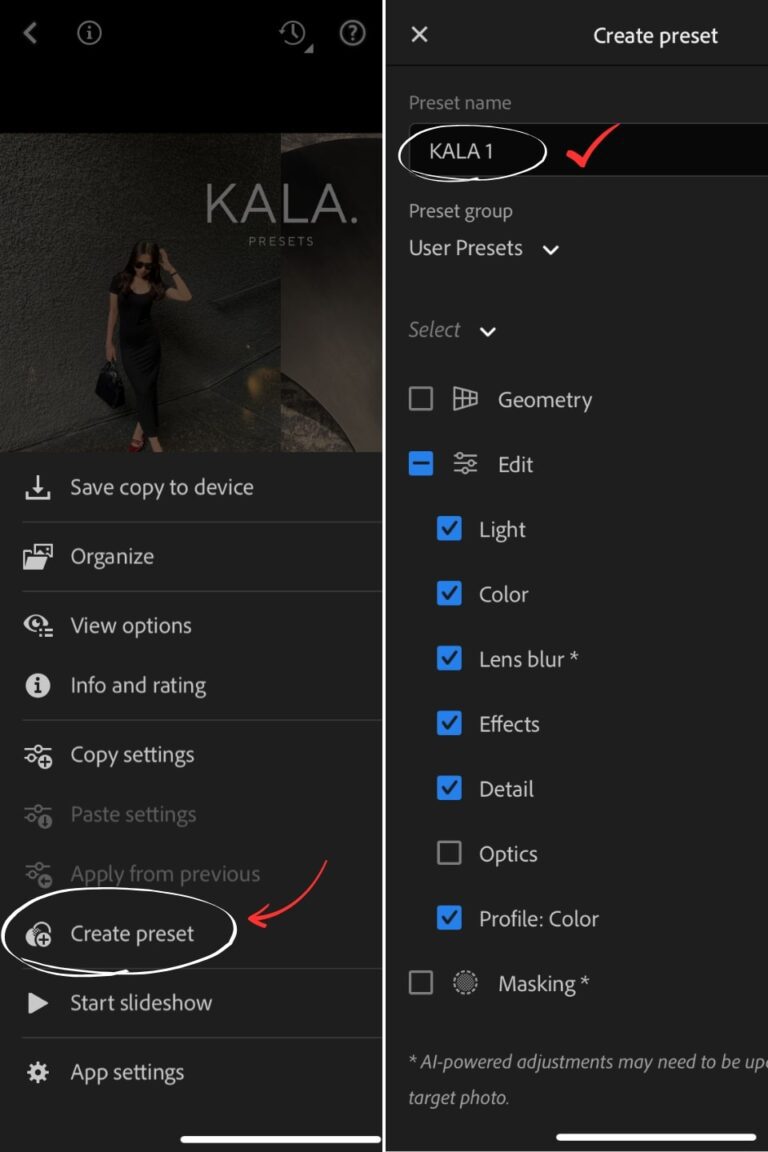This screenshot has width=768, height=1152.
Task: Close the Create preset panel
Action: (x=420, y=35)
